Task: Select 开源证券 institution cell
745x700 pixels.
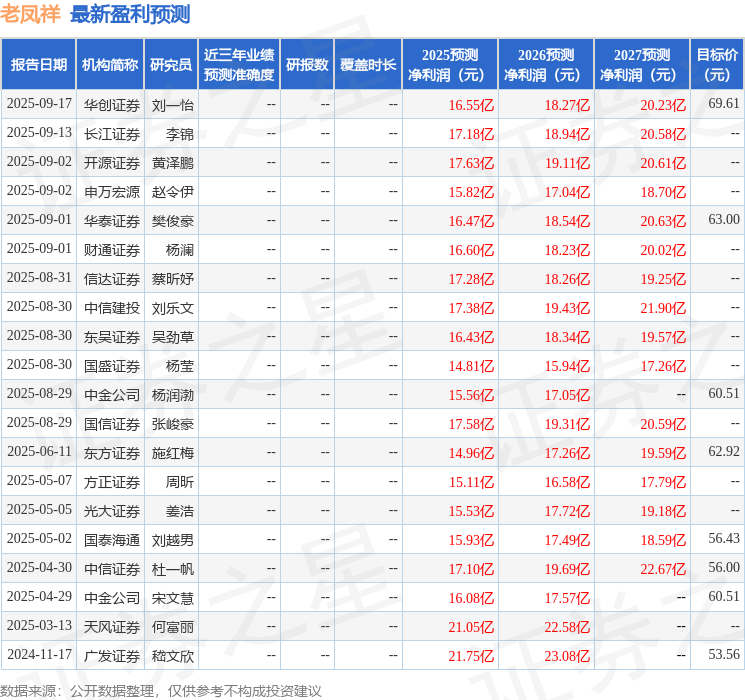Action: click(112, 163)
